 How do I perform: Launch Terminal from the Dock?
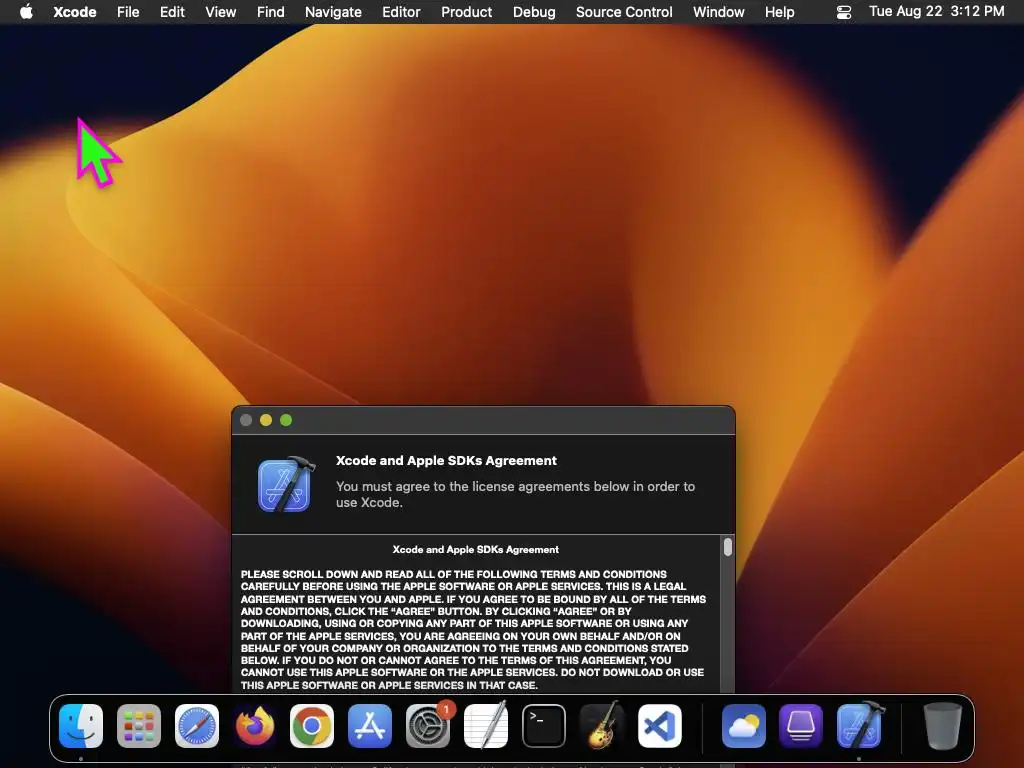click(543, 726)
